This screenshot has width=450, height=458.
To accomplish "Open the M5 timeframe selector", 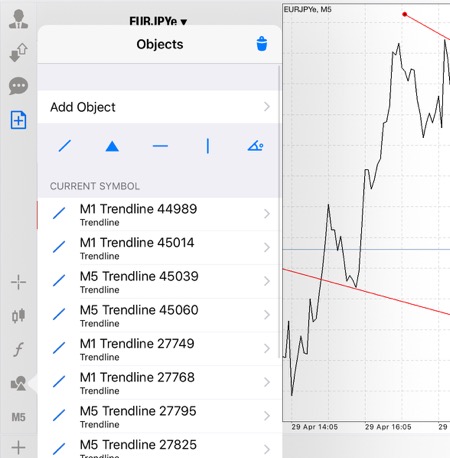I will pyautogui.click(x=18, y=417).
